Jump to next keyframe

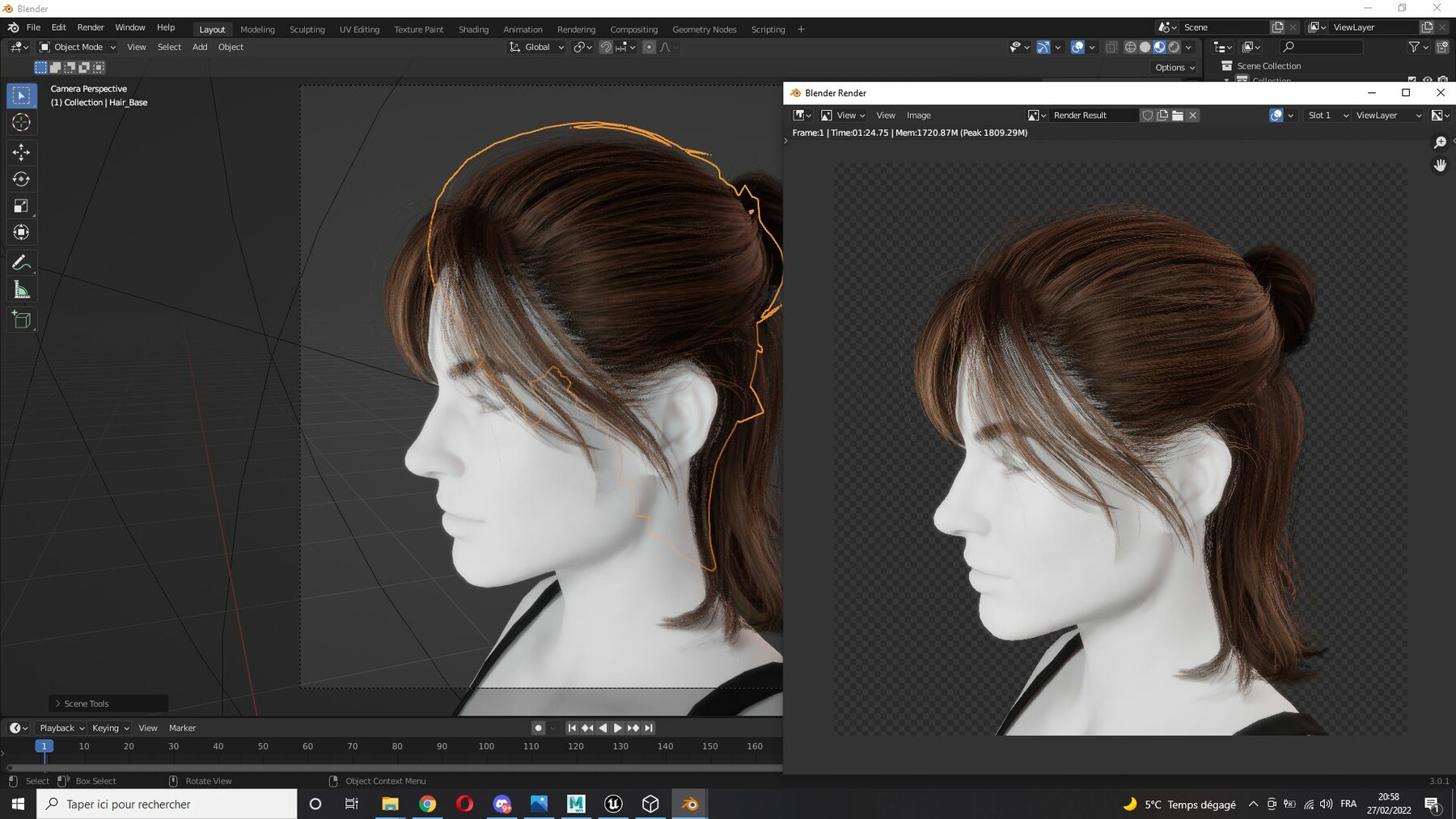click(x=633, y=728)
